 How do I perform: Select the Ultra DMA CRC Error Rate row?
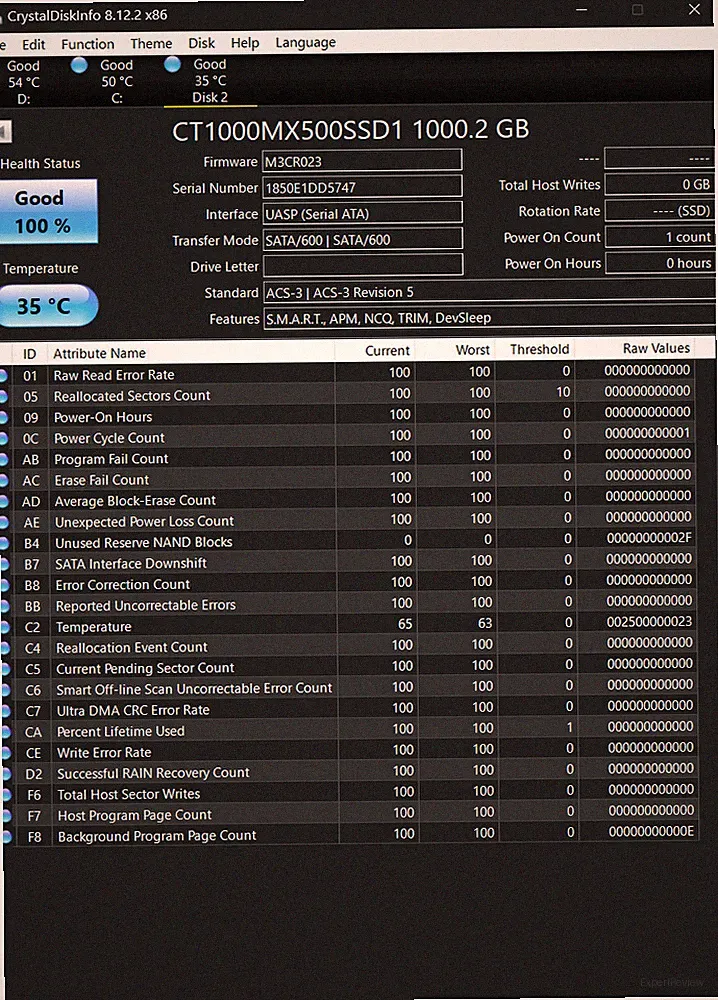(x=349, y=709)
